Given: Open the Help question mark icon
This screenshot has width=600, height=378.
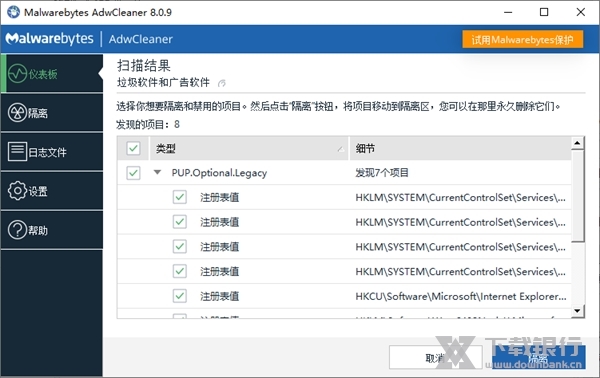Looking at the screenshot, I should tap(18, 230).
